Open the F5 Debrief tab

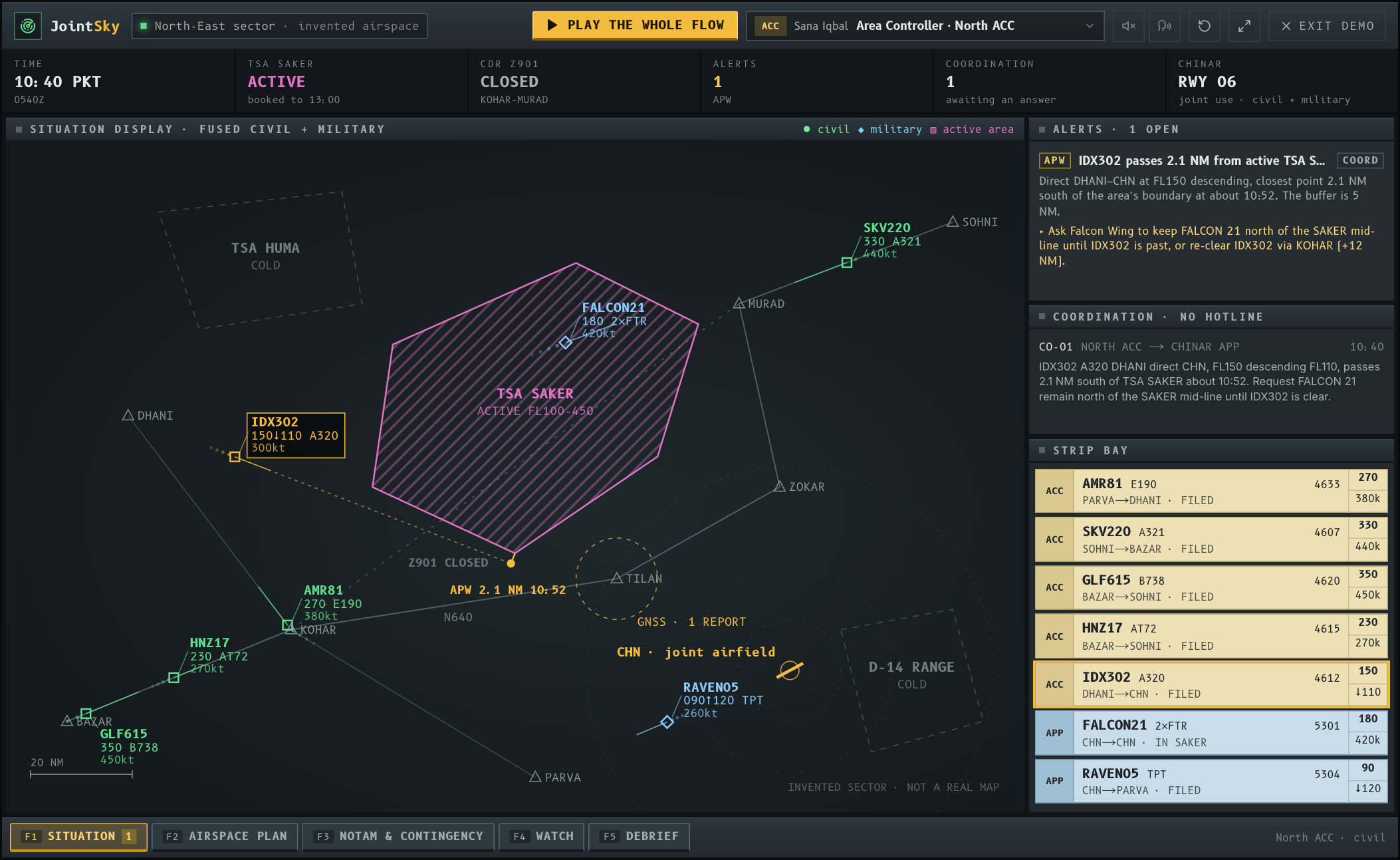[639, 837]
